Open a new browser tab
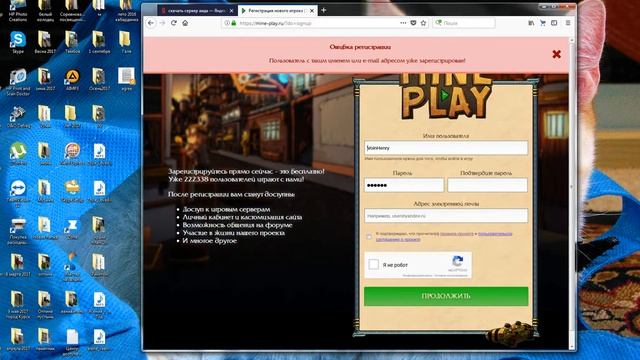The height and width of the screenshot is (360, 640). (x=324, y=10)
